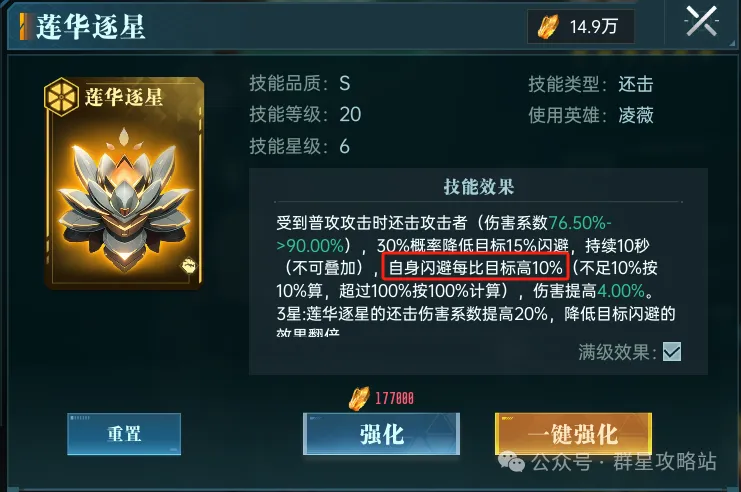741x492 pixels.
Task: Click the hexagon badge on skill card
Action: pos(61,97)
